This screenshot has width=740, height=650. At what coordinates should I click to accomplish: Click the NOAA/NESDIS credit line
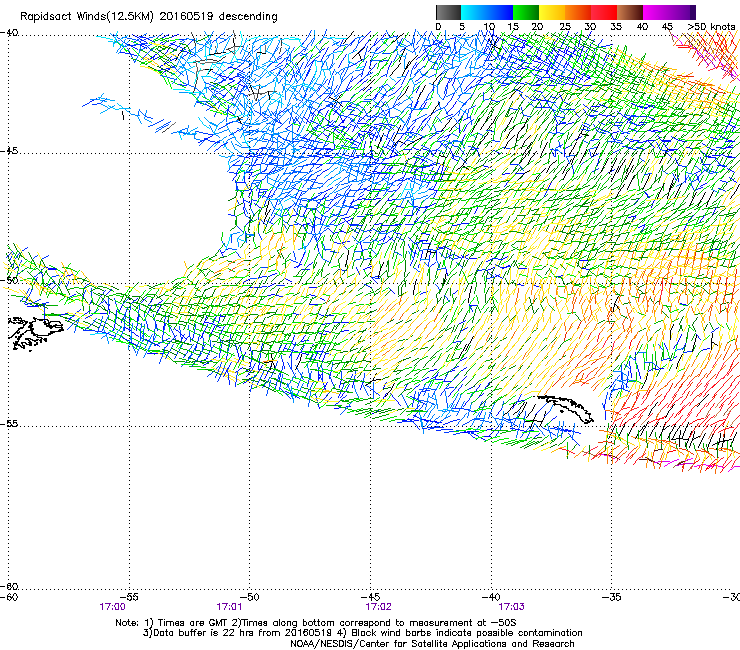coord(432,644)
